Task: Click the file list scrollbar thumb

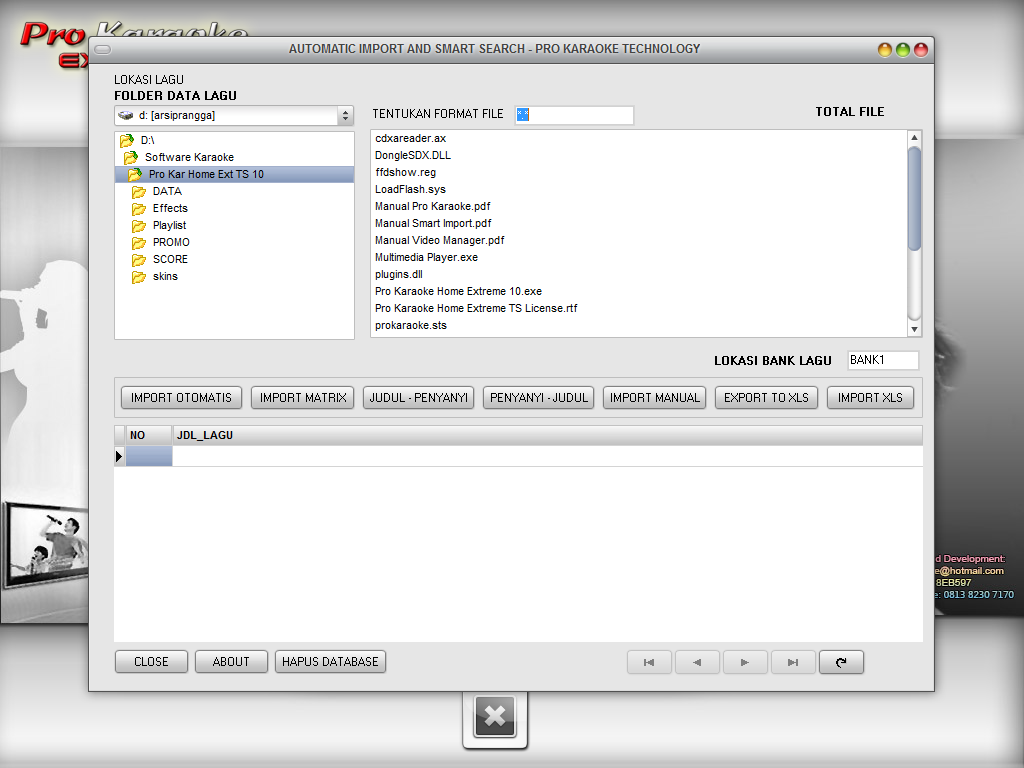Action: pos(914,198)
